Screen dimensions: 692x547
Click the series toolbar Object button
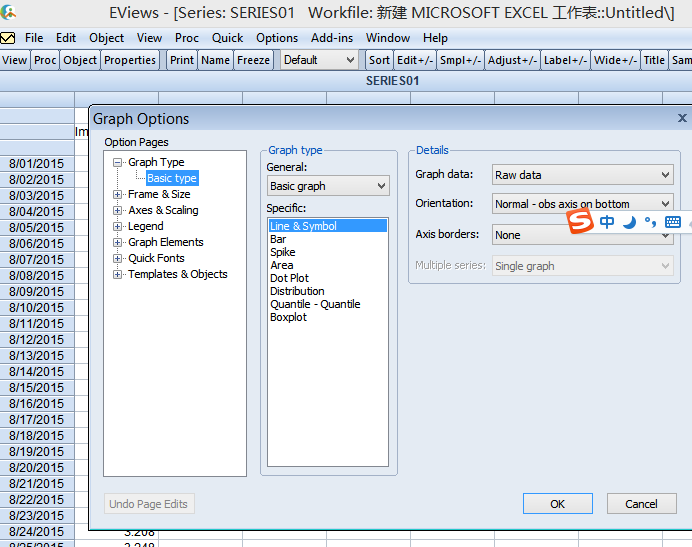(x=80, y=60)
